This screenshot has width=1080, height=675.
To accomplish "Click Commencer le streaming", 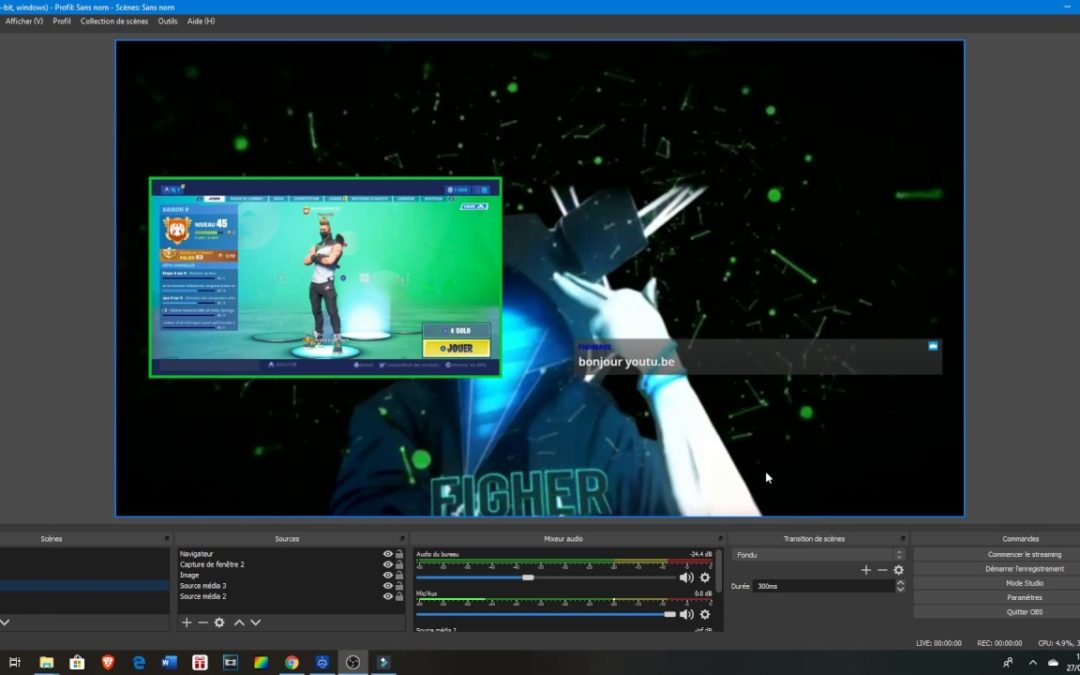I will pyautogui.click(x=1022, y=553).
